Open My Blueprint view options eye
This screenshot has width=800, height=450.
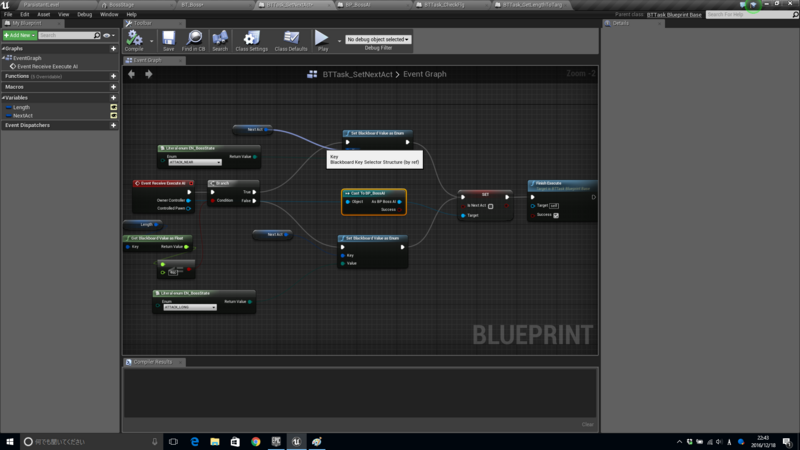pos(109,35)
